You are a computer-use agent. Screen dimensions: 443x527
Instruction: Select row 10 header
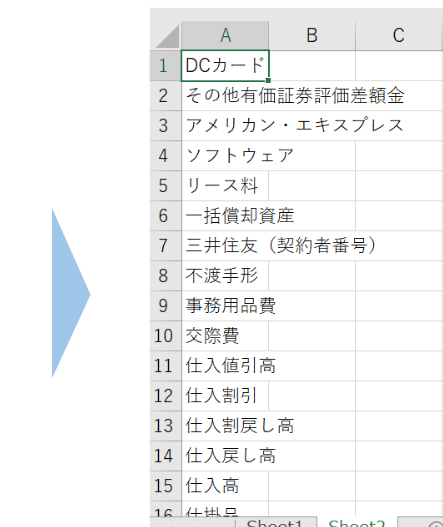pyautogui.click(x=165, y=336)
